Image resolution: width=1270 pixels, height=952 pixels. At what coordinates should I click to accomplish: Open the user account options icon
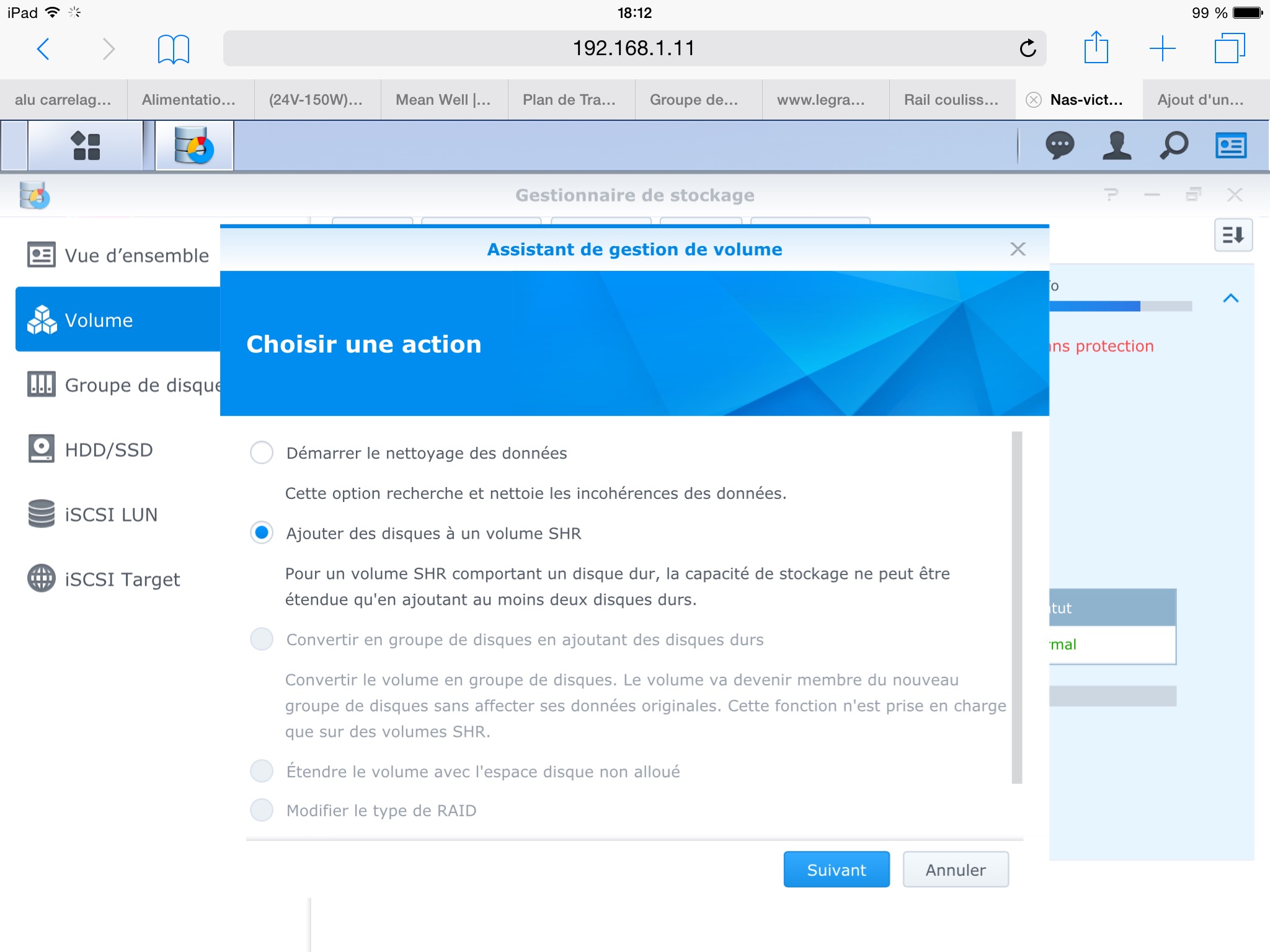1117,146
